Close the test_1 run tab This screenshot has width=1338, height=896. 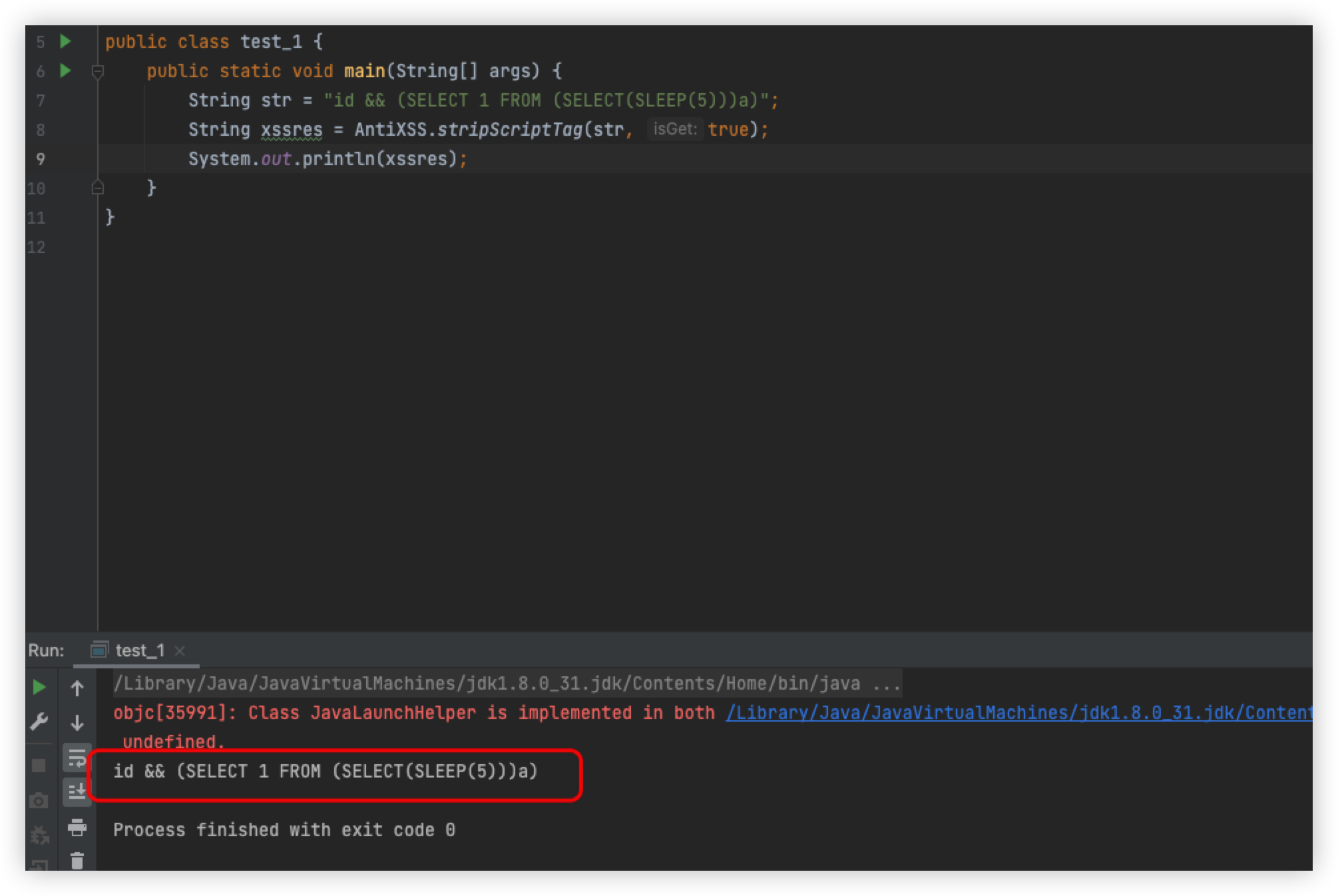pos(180,651)
